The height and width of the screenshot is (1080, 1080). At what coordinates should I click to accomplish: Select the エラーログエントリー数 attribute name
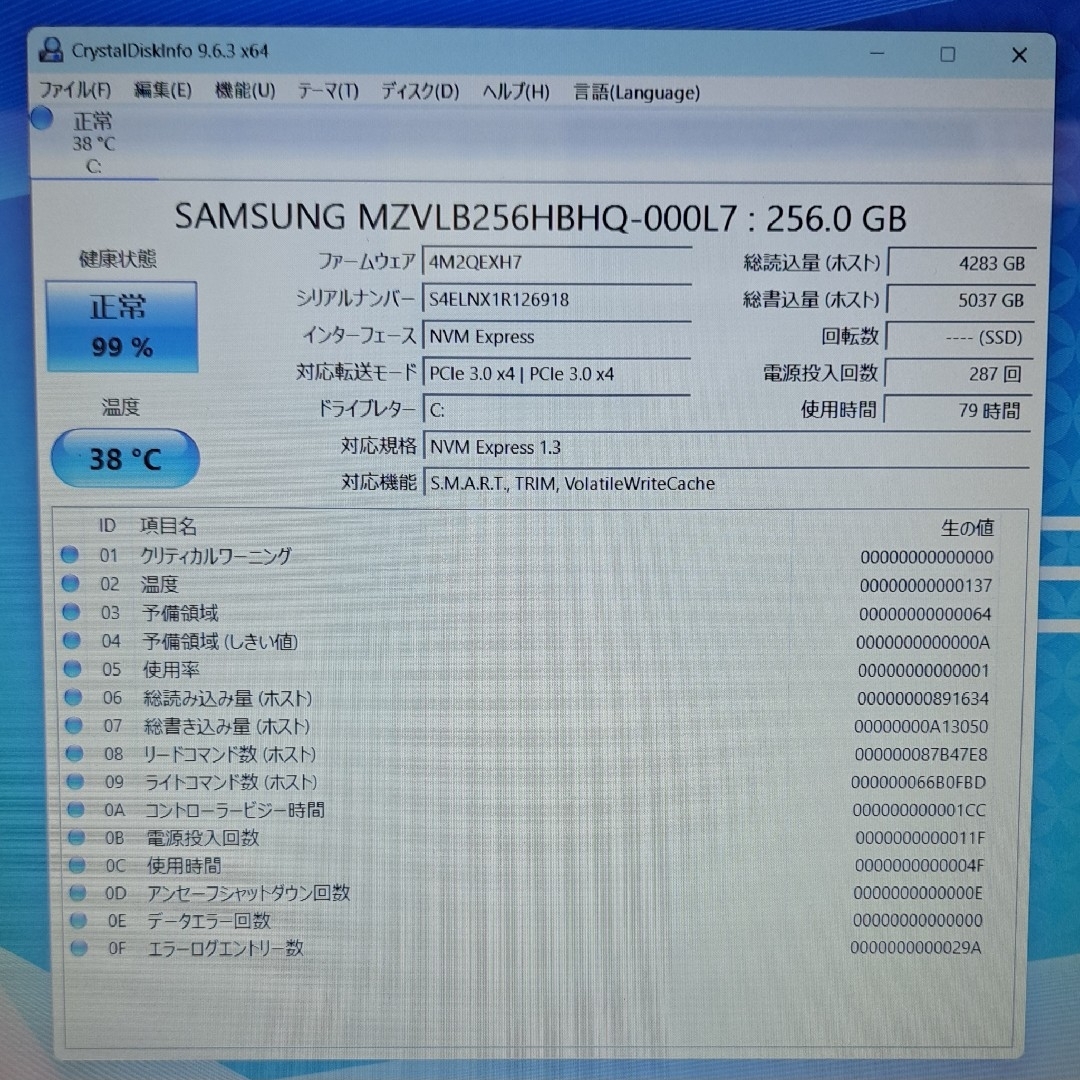click(225, 948)
